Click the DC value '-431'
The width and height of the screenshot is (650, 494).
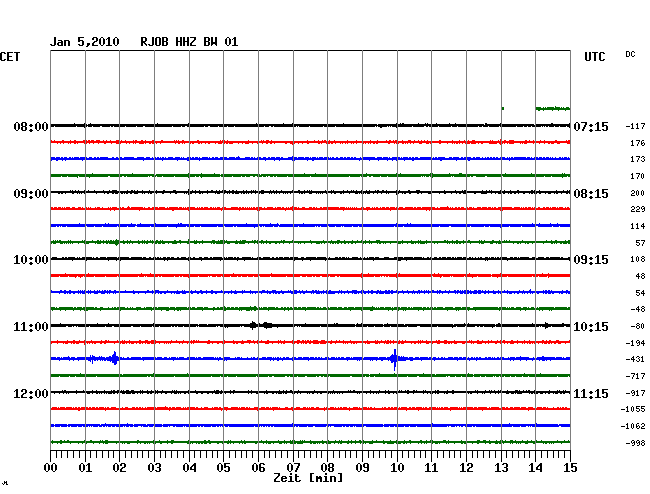pyautogui.click(x=635, y=359)
